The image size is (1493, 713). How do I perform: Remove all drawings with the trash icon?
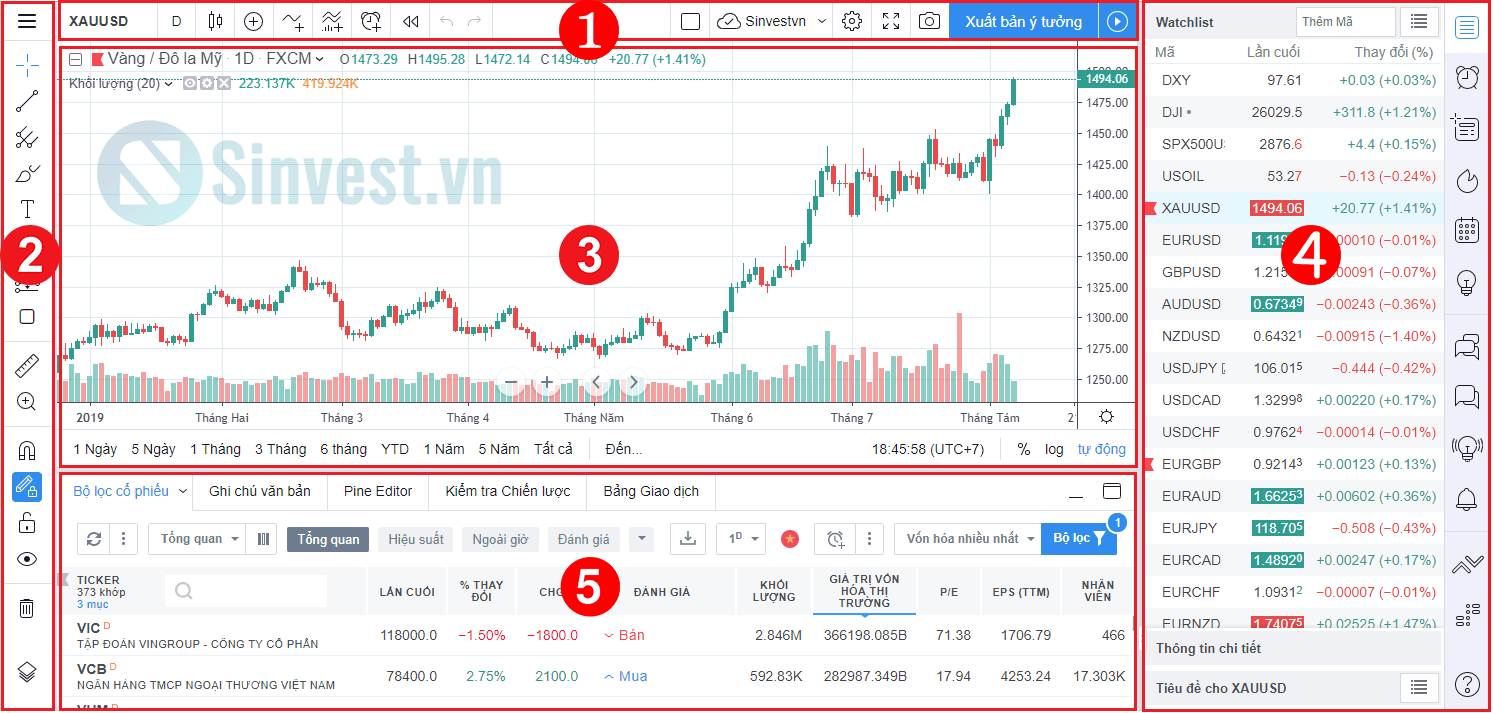coord(27,608)
